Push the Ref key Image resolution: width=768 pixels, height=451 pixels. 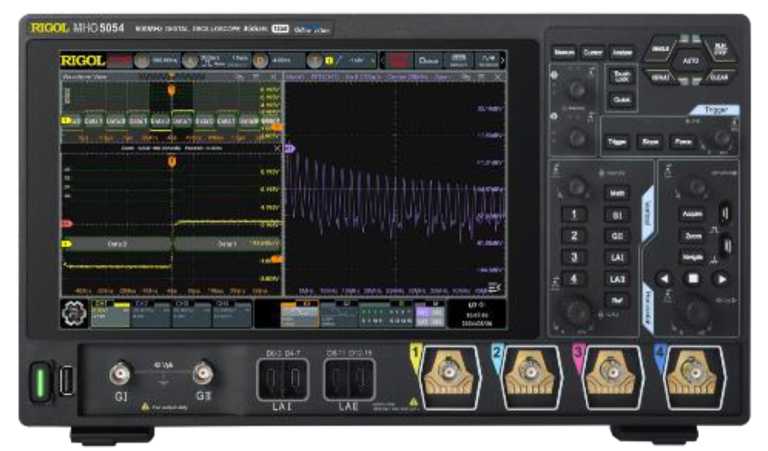click(x=617, y=300)
